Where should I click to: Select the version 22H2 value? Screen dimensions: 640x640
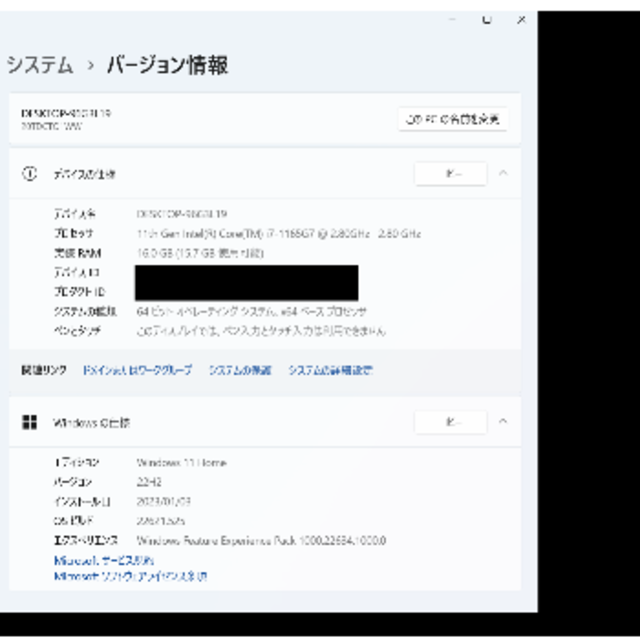click(x=149, y=482)
